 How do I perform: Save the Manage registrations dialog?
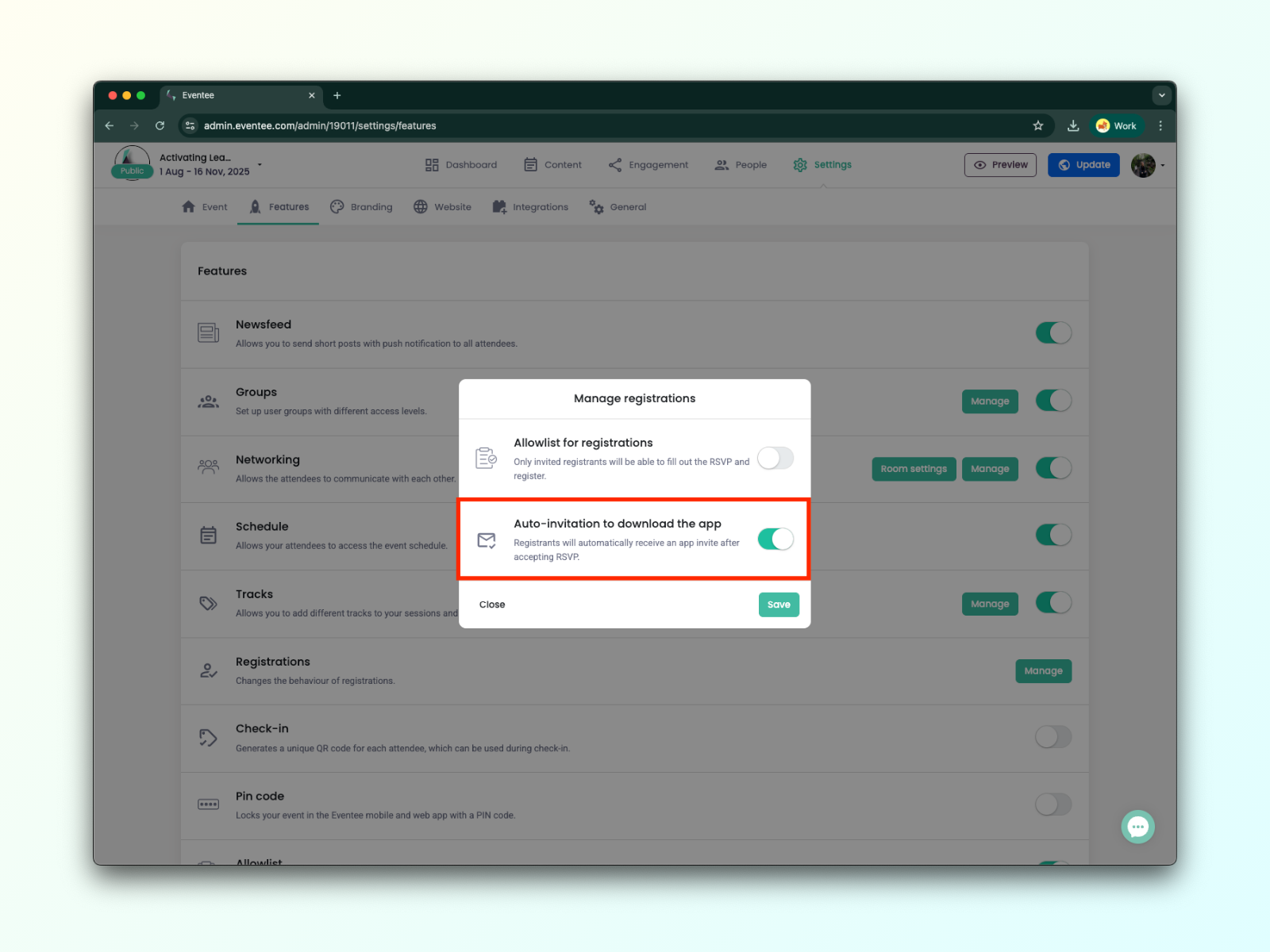[779, 605]
